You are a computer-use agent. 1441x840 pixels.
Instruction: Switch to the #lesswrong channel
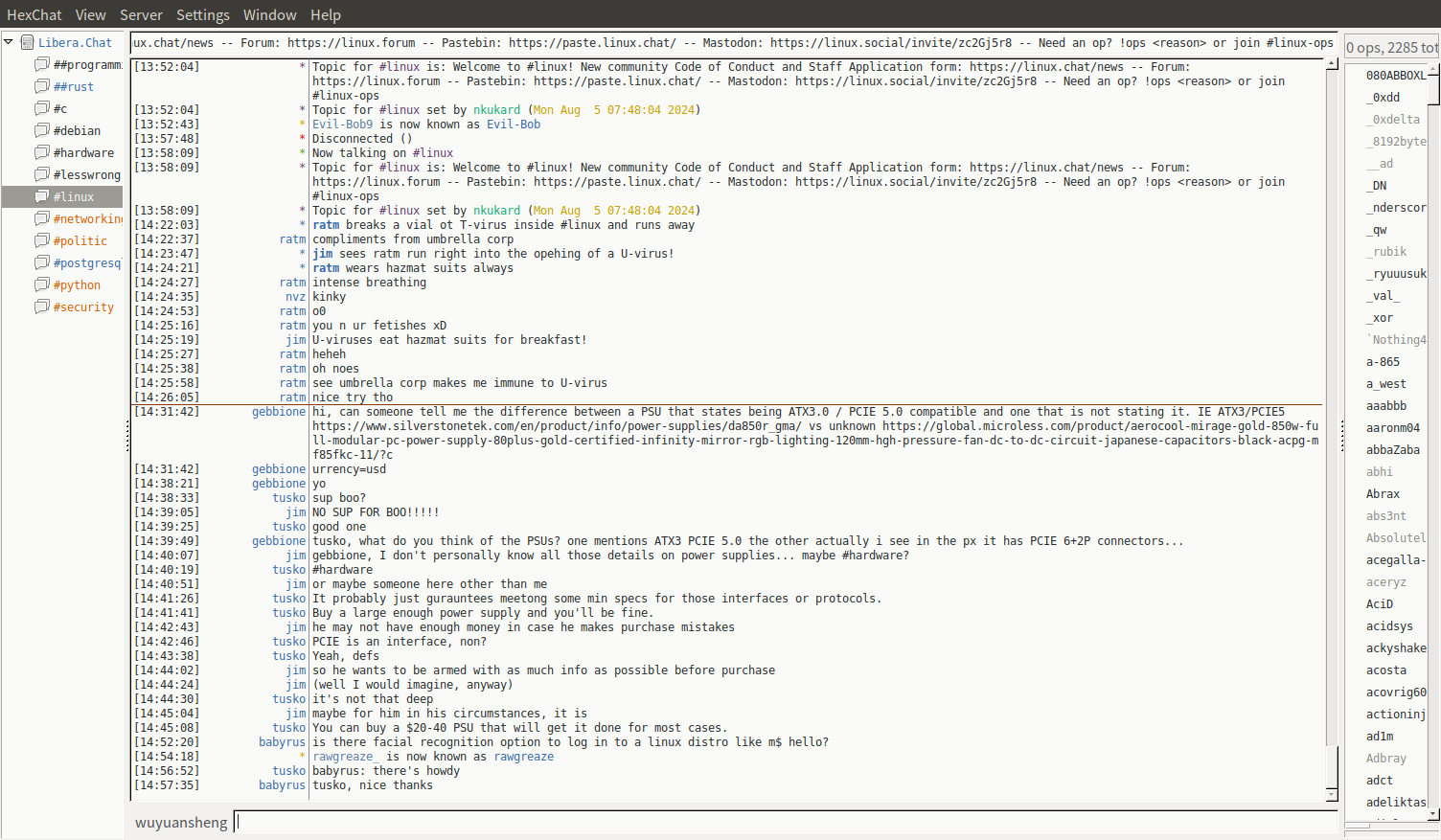click(x=86, y=174)
